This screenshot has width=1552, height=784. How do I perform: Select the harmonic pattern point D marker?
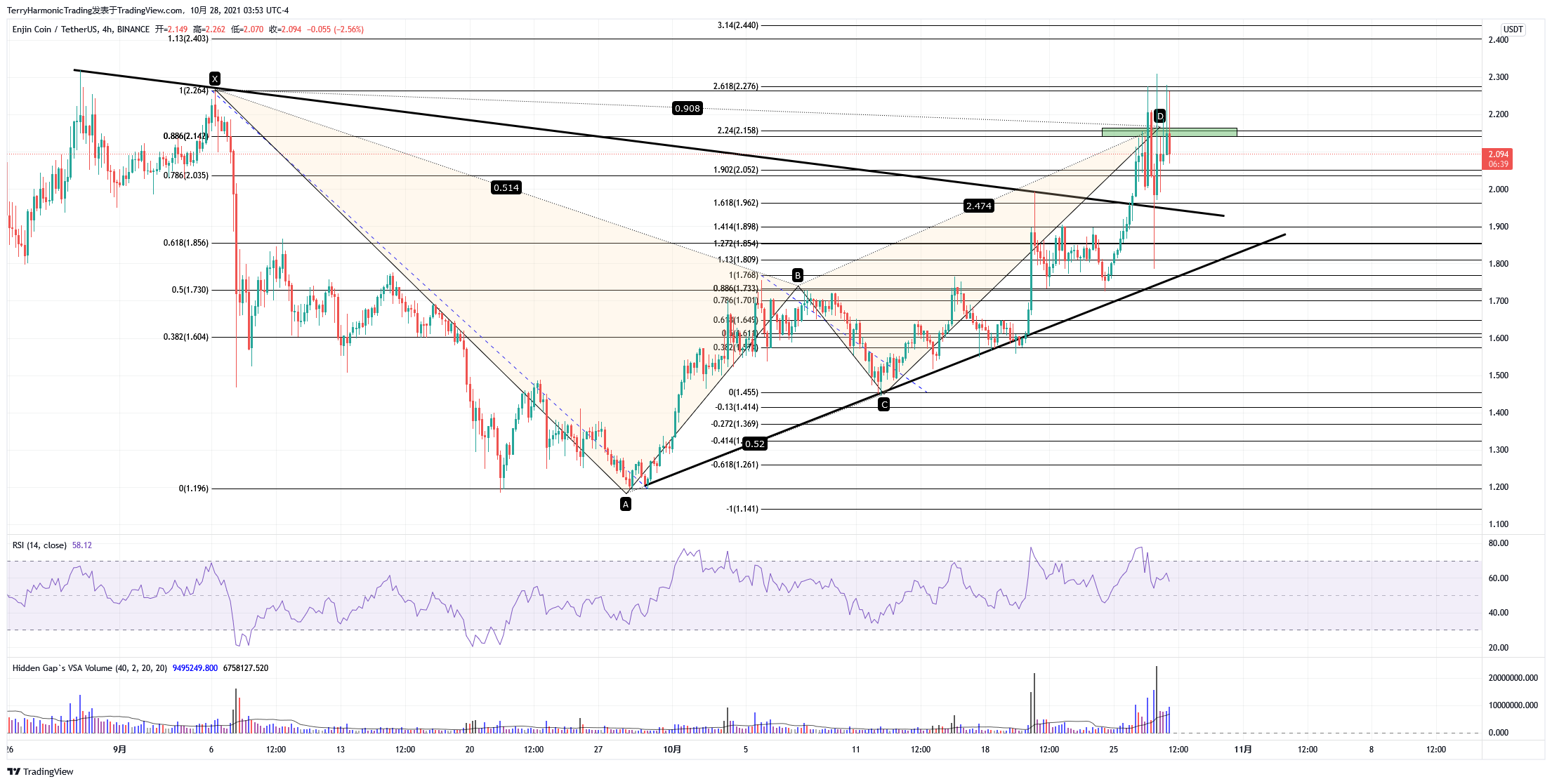[x=1160, y=116]
